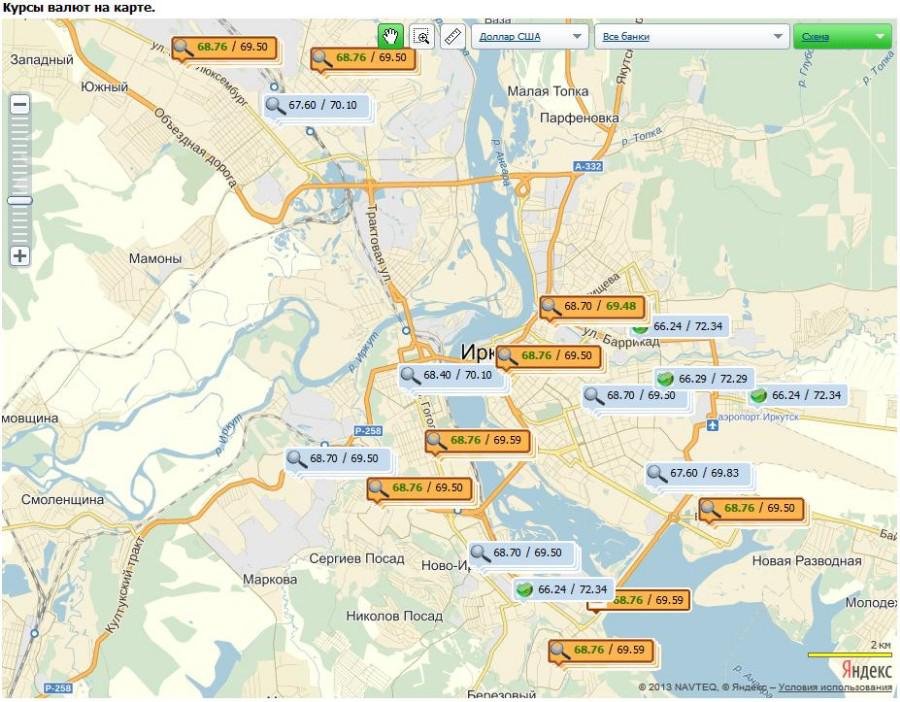The image size is (900, 702).
Task: Click the airport icon near Аэропорт Иркутск
Action: click(x=712, y=425)
